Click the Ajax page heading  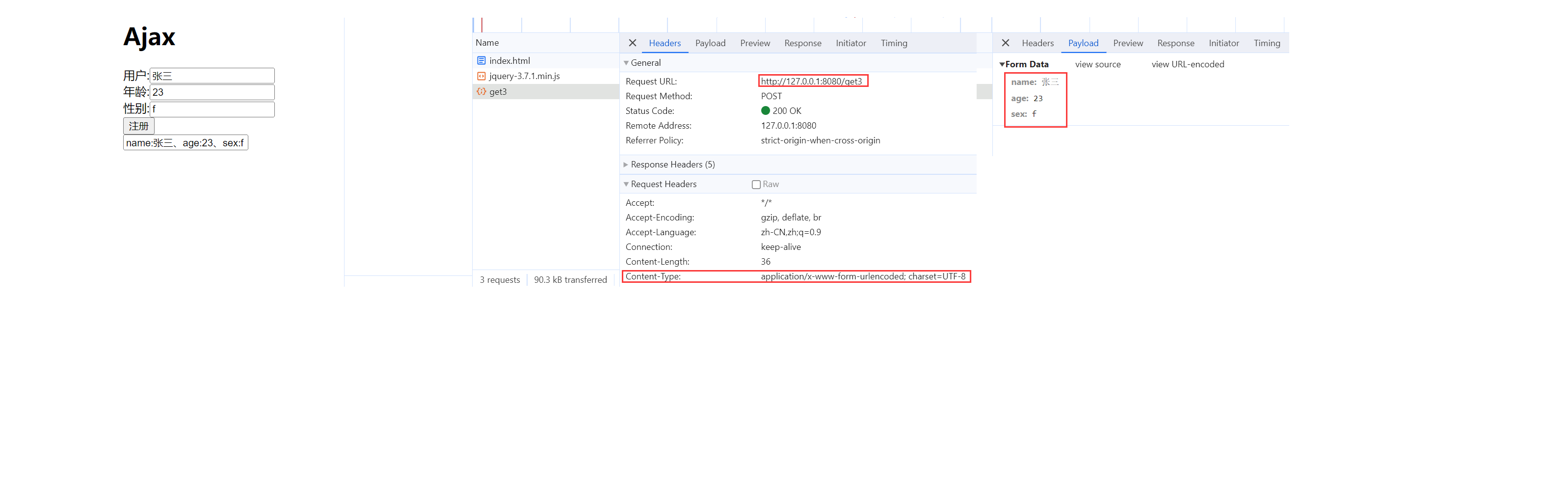149,37
